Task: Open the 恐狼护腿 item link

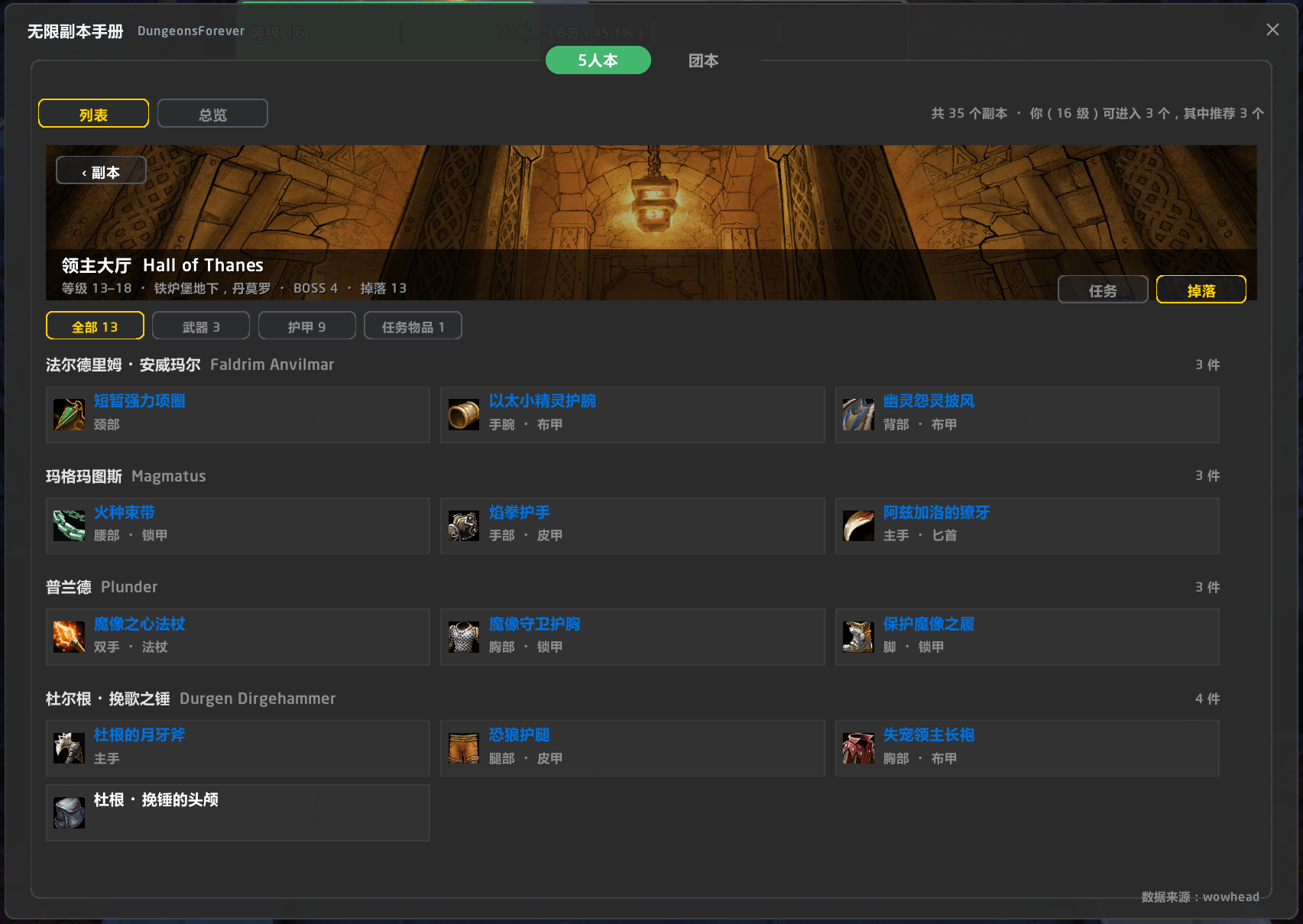Action: pos(520,735)
